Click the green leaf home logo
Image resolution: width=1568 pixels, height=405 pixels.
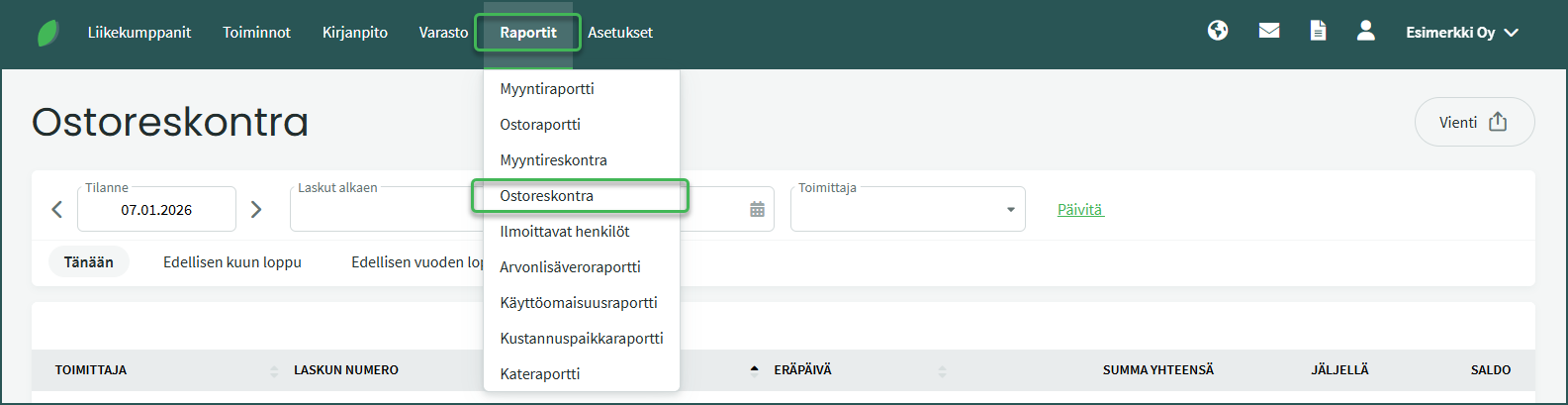[x=47, y=33]
